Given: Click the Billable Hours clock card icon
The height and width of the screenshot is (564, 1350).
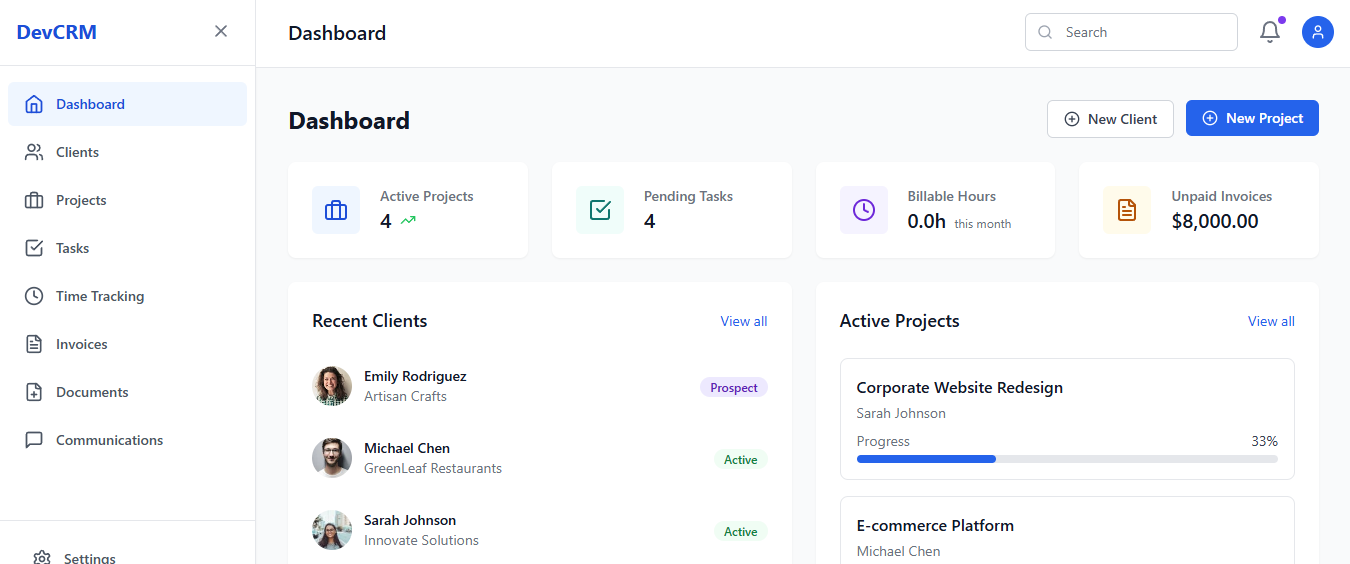Looking at the screenshot, I should tap(864, 210).
